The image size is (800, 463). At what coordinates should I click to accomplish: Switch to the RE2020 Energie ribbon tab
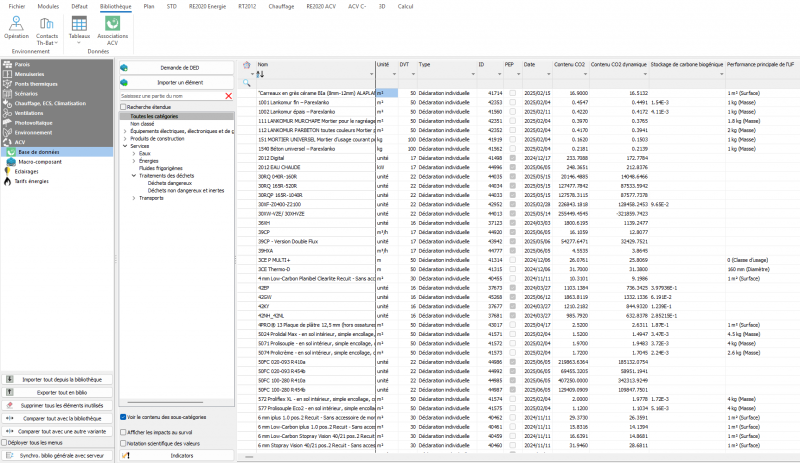[x=207, y=7]
